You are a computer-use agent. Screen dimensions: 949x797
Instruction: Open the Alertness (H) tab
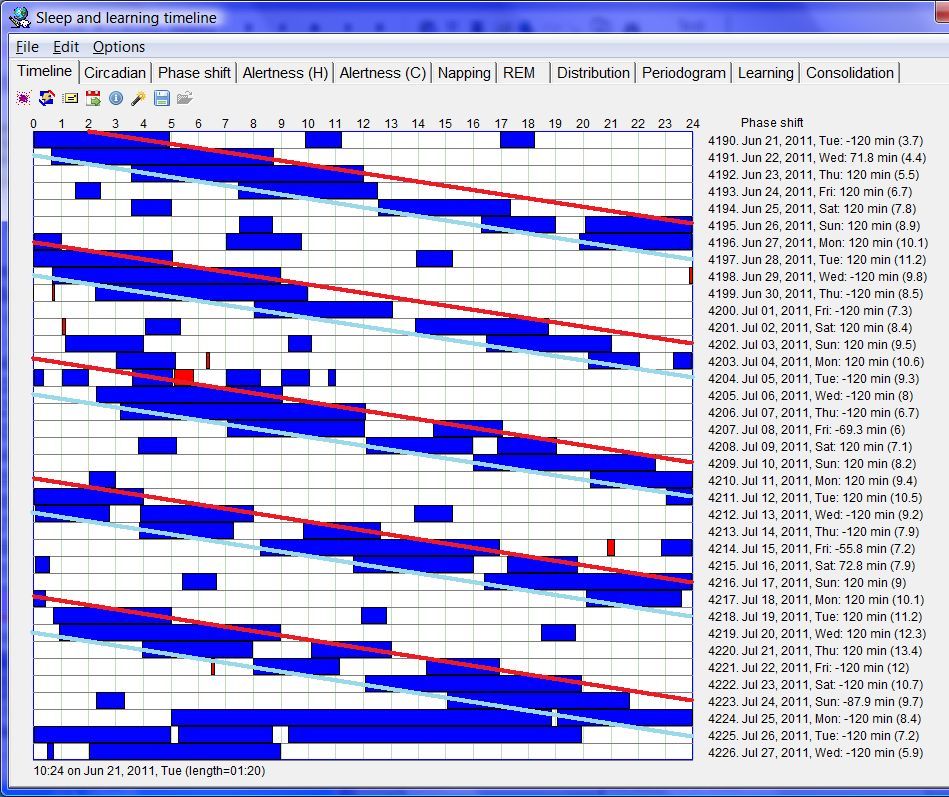(285, 73)
